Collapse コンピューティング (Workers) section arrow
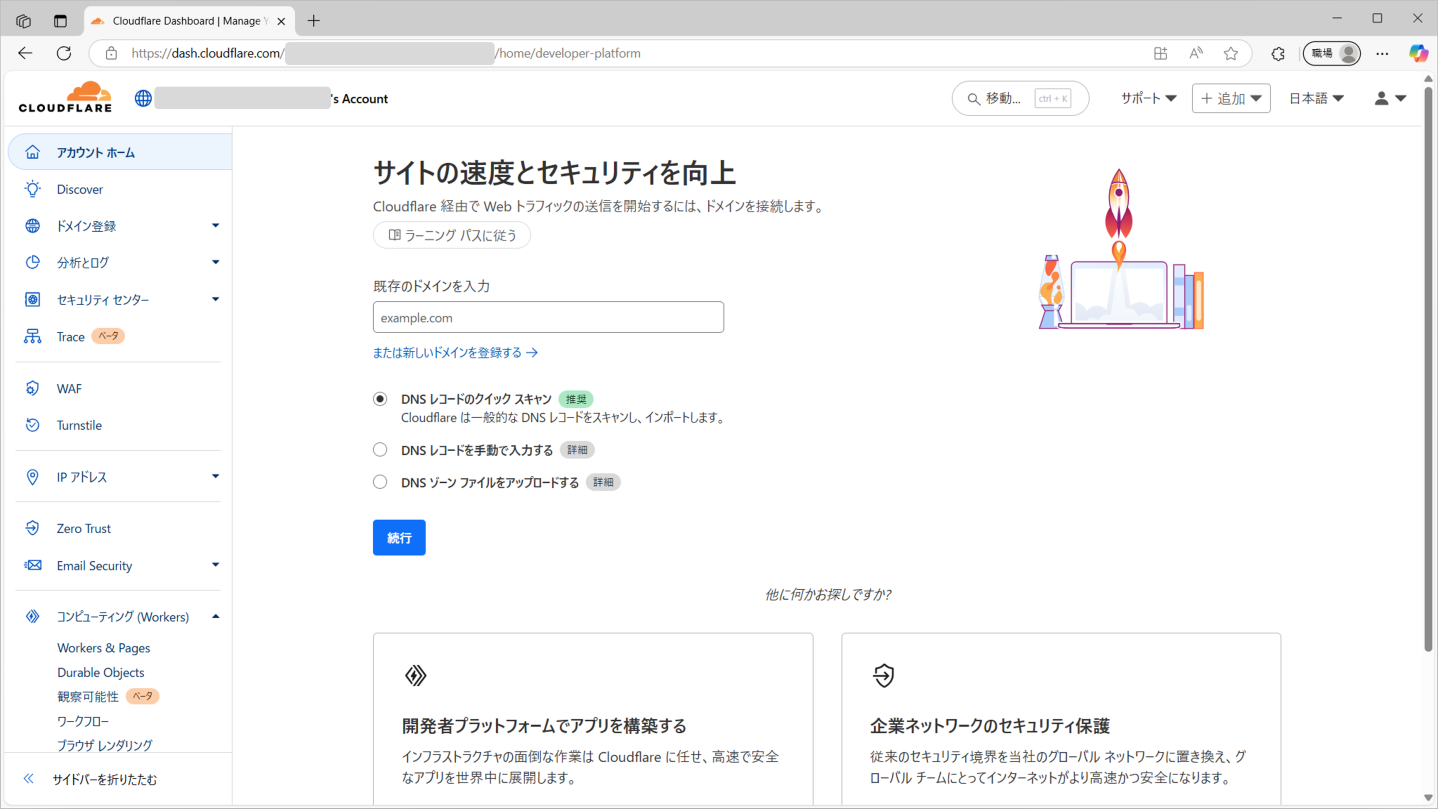 coord(215,617)
